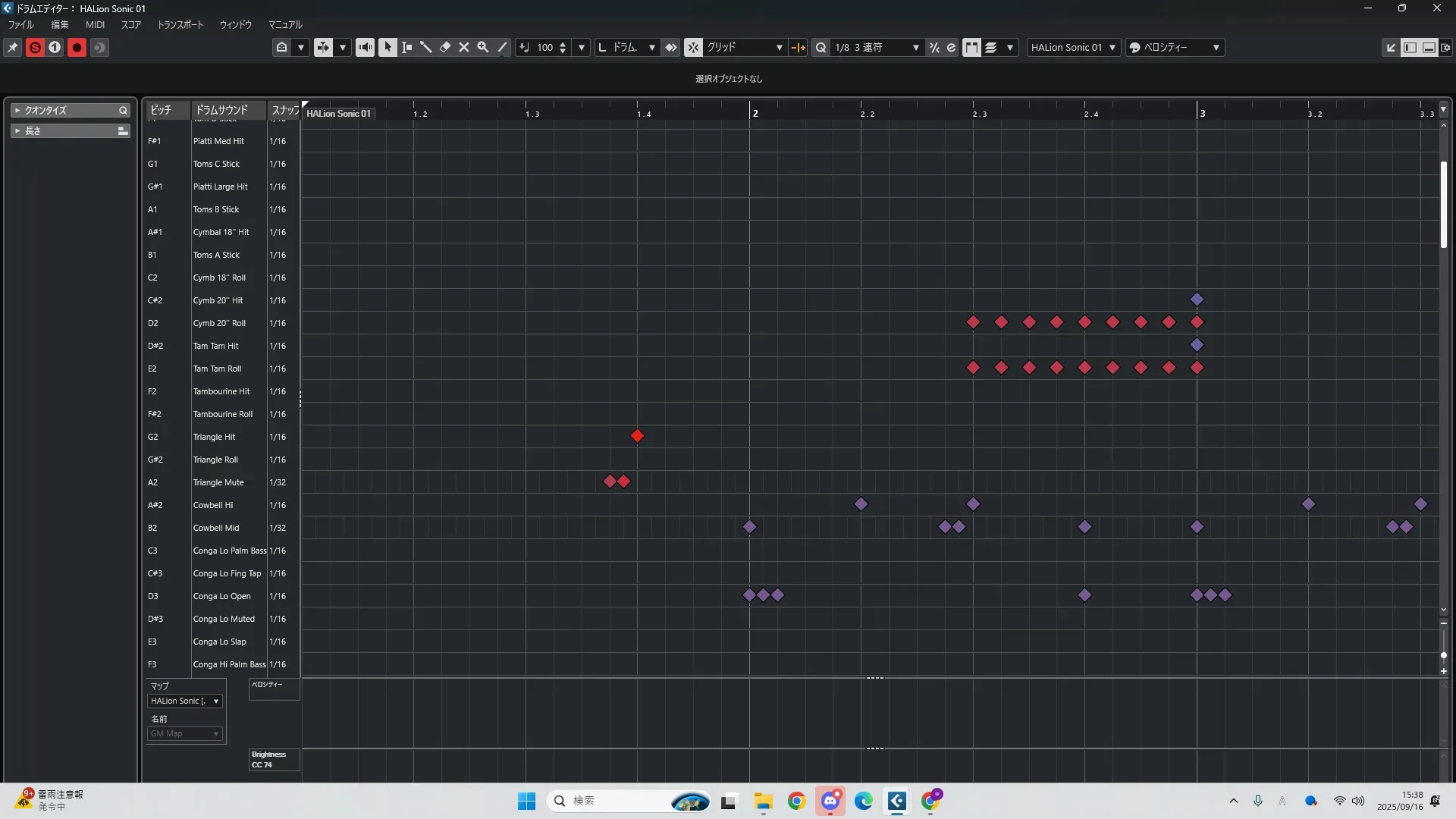This screenshot has width=1456, height=819.
Task: Click the Triangle Hit note at 1.4
Action: tap(637, 436)
